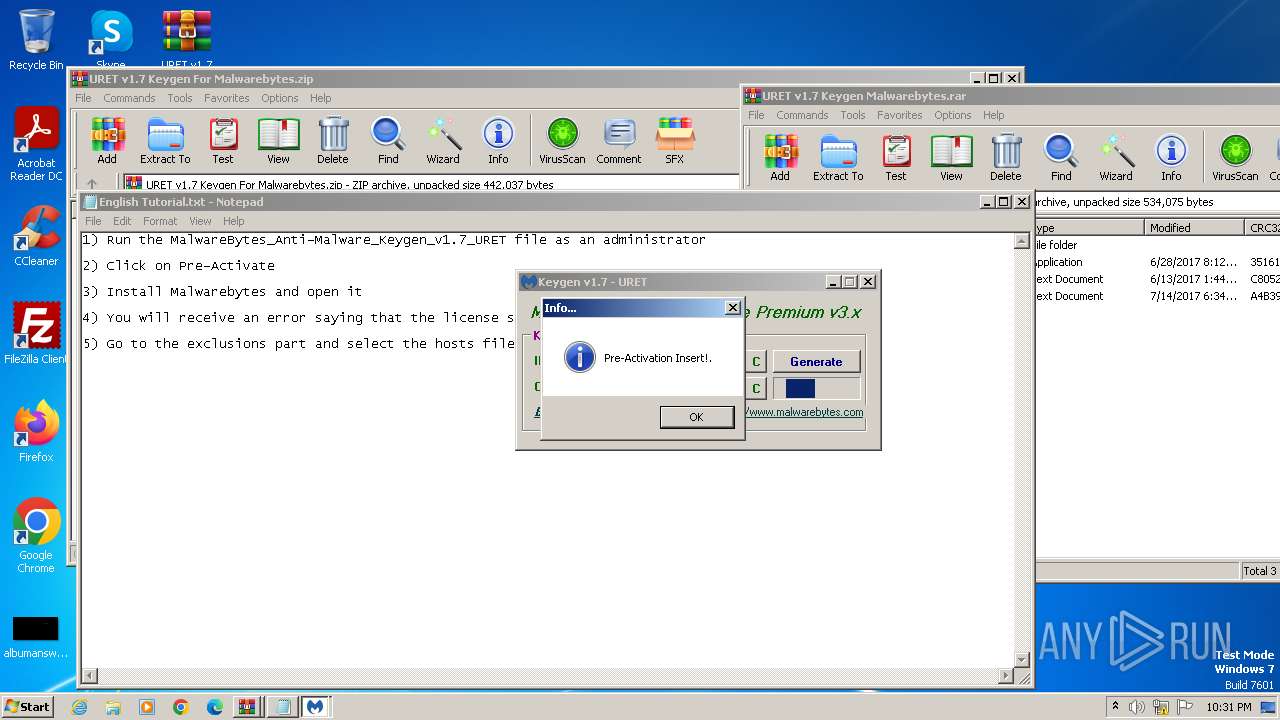Open Windows Explorer from the taskbar
Screen dimensions: 1280x720
coord(113,707)
